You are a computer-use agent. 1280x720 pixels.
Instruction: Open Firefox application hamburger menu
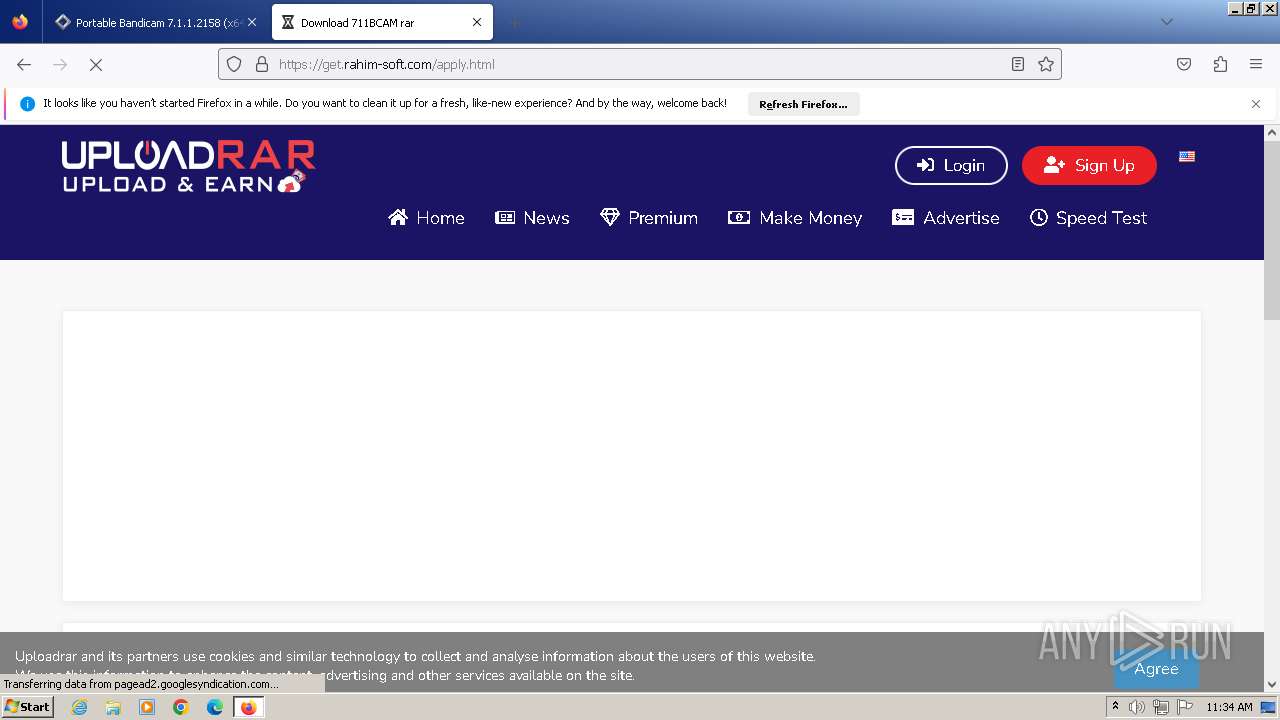pyautogui.click(x=1256, y=64)
